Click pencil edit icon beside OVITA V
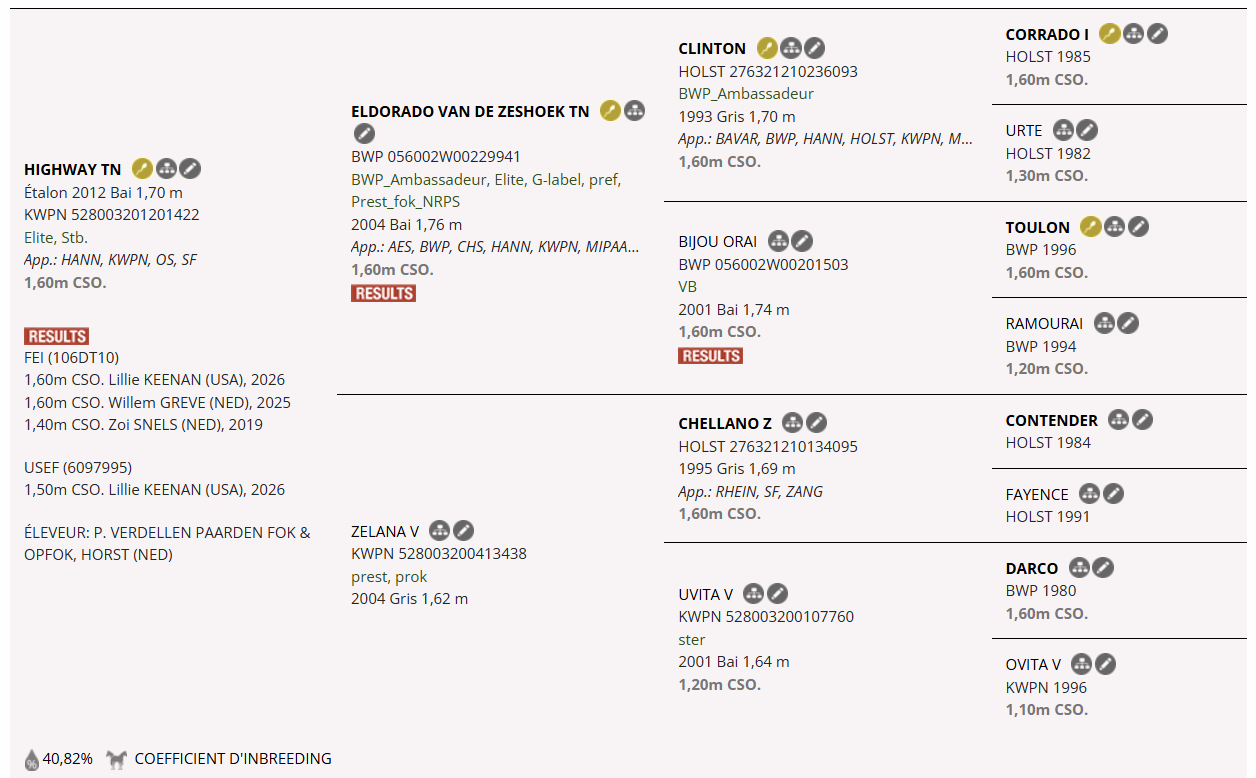 [1105, 664]
